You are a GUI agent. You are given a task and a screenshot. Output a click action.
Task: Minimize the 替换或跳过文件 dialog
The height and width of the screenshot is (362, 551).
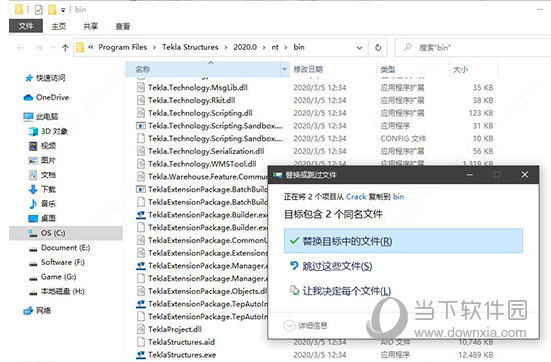pyautogui.click(x=469, y=175)
